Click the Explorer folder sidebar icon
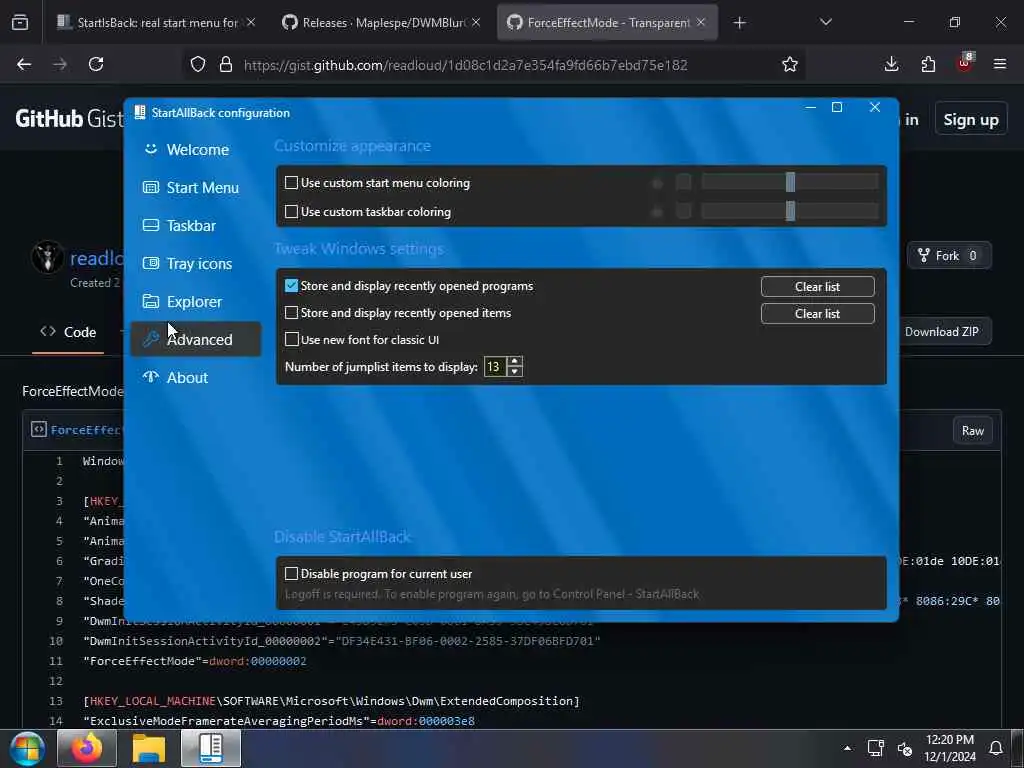This screenshot has height=768, width=1024. point(151,301)
